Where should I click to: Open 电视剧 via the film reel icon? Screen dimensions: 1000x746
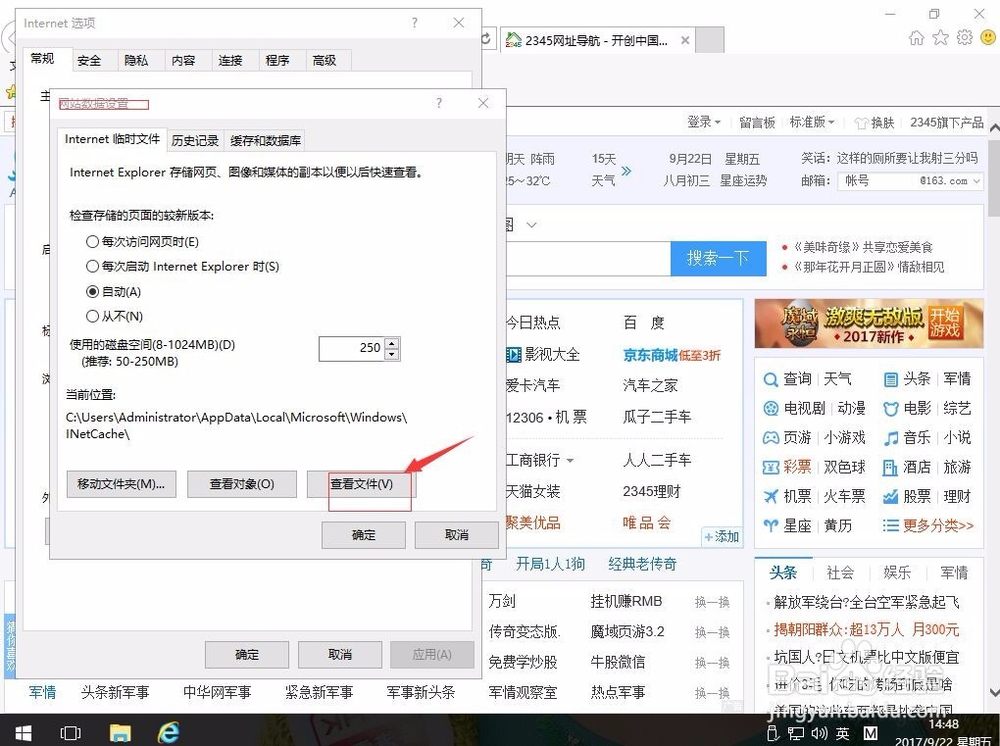pyautogui.click(x=770, y=408)
